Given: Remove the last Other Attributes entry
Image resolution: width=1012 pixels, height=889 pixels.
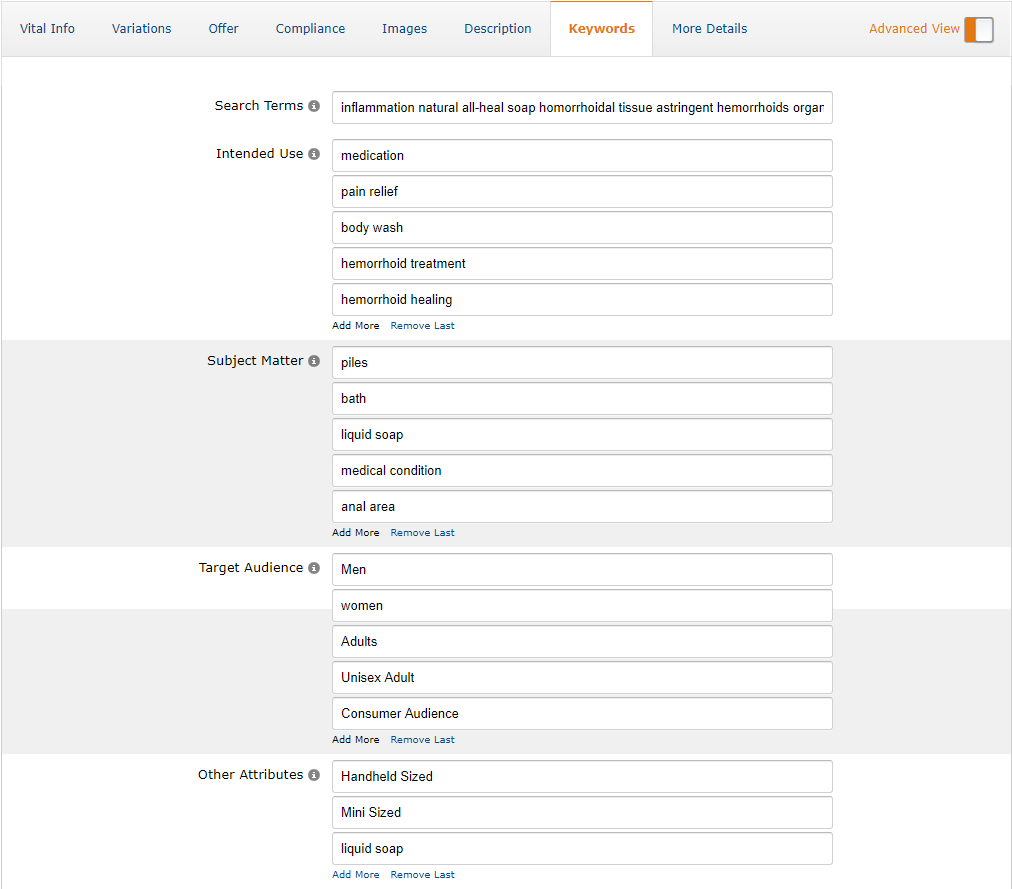Looking at the screenshot, I should coord(422,874).
